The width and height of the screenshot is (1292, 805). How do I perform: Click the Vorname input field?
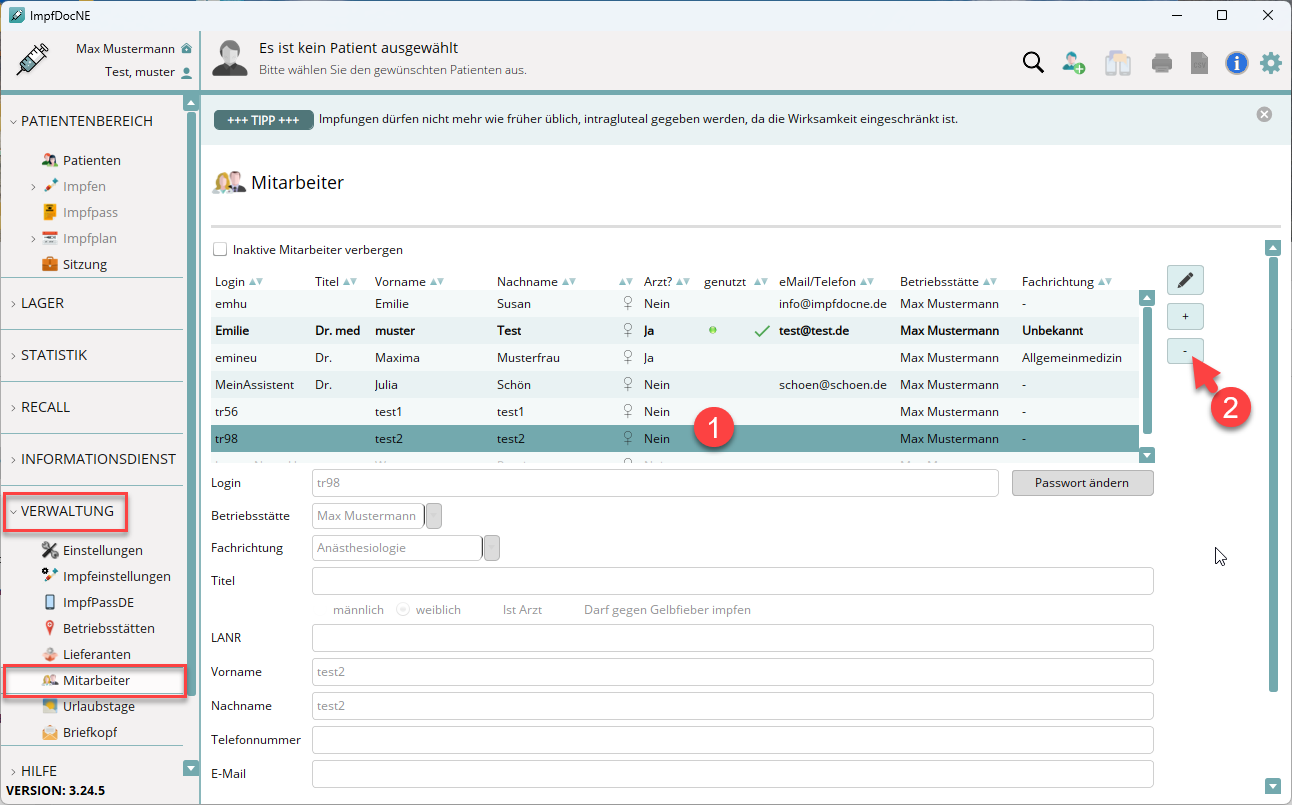point(733,672)
